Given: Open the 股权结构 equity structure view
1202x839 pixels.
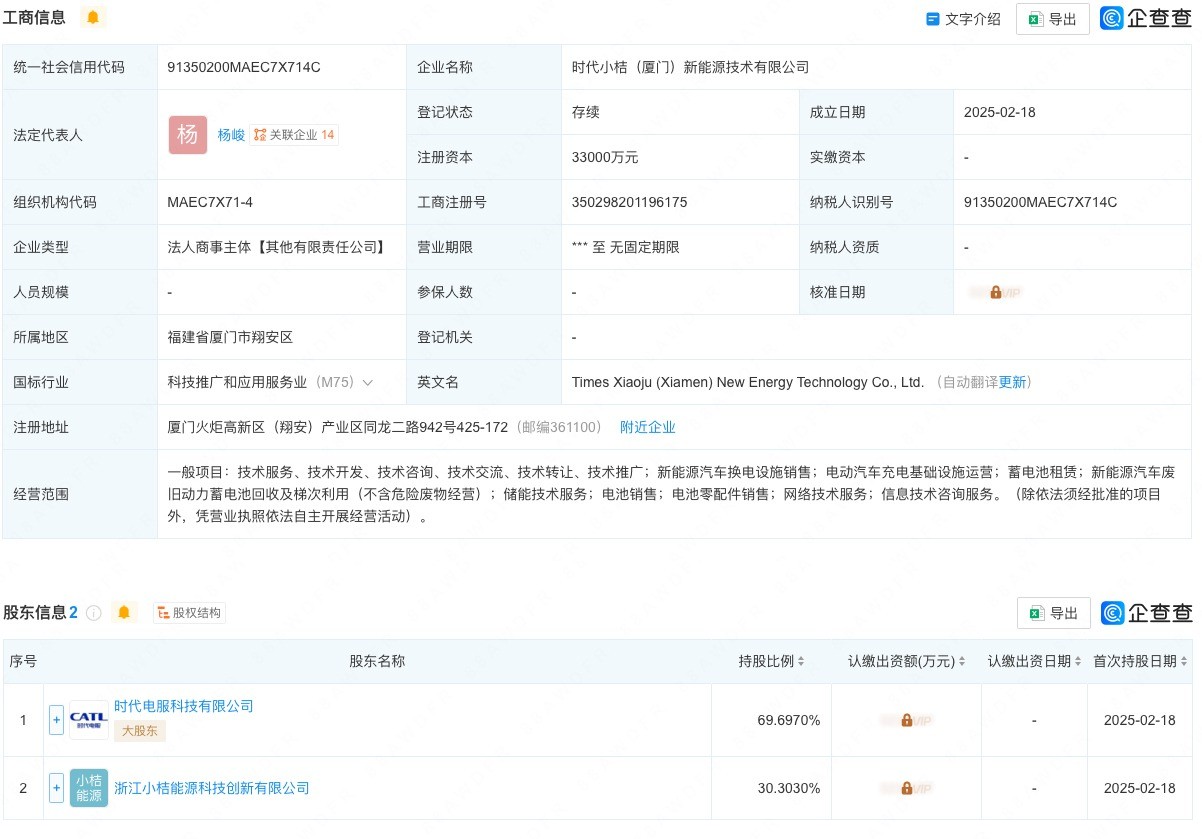Looking at the screenshot, I should [x=190, y=613].
